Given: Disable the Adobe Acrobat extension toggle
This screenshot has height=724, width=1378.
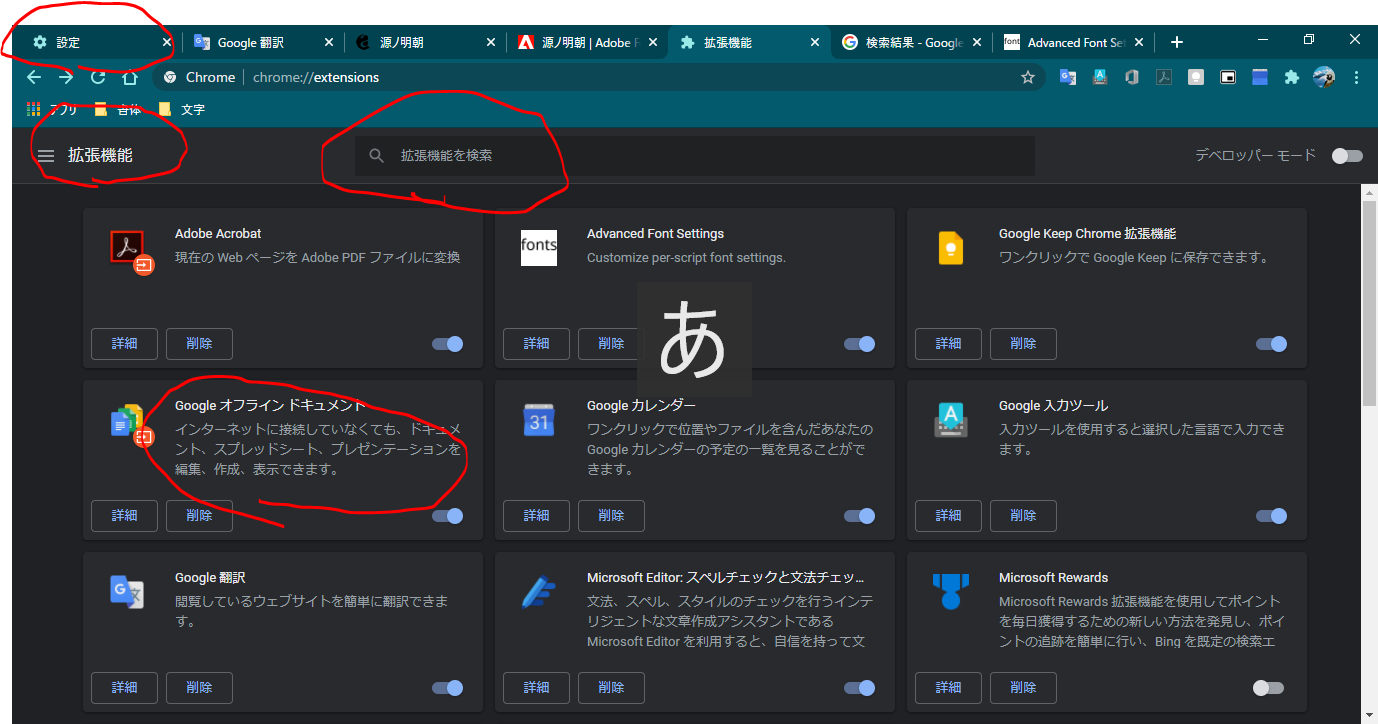Looking at the screenshot, I should (x=447, y=343).
